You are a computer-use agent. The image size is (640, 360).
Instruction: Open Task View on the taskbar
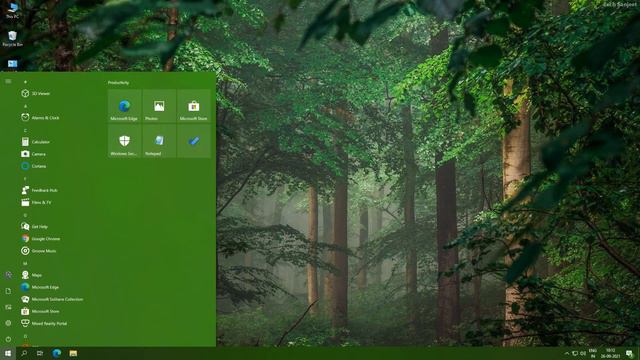[40, 353]
